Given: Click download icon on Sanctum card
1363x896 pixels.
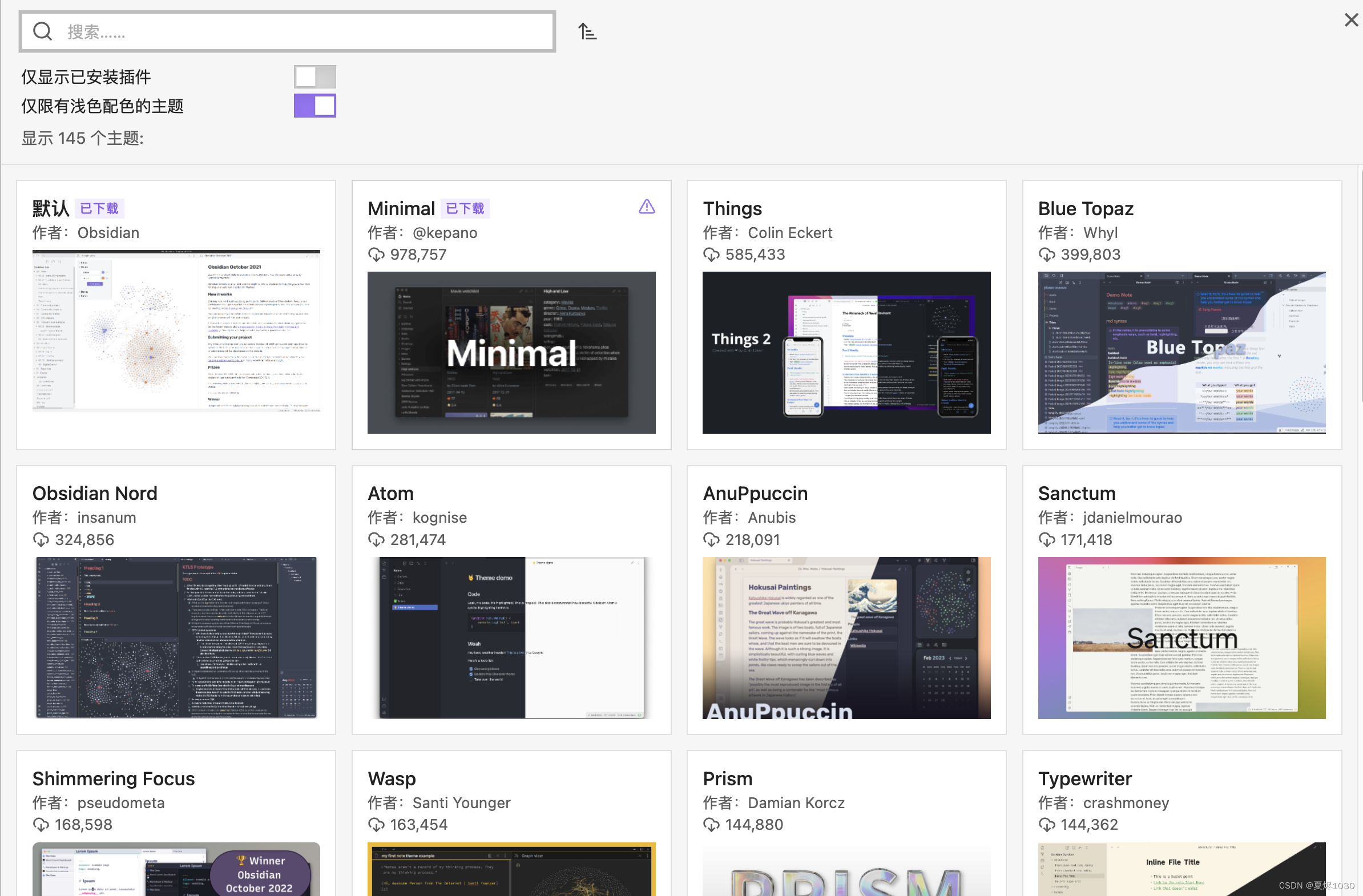Looking at the screenshot, I should [x=1046, y=540].
